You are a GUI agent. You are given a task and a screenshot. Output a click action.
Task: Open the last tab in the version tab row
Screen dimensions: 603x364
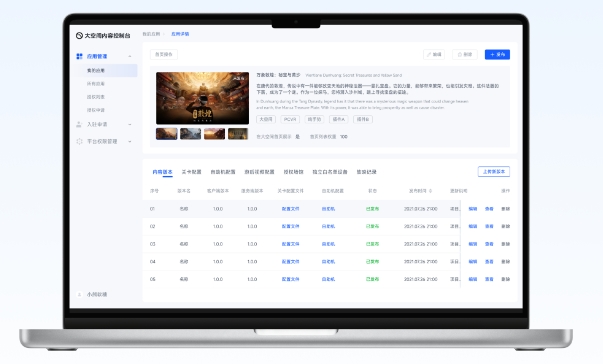click(366, 172)
